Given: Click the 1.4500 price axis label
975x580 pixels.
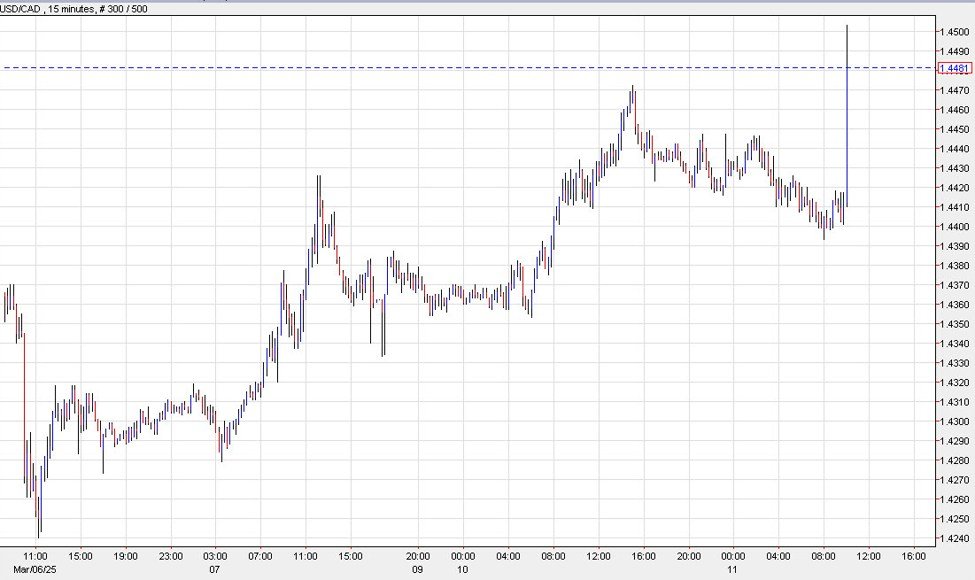Looking at the screenshot, I should (x=952, y=33).
